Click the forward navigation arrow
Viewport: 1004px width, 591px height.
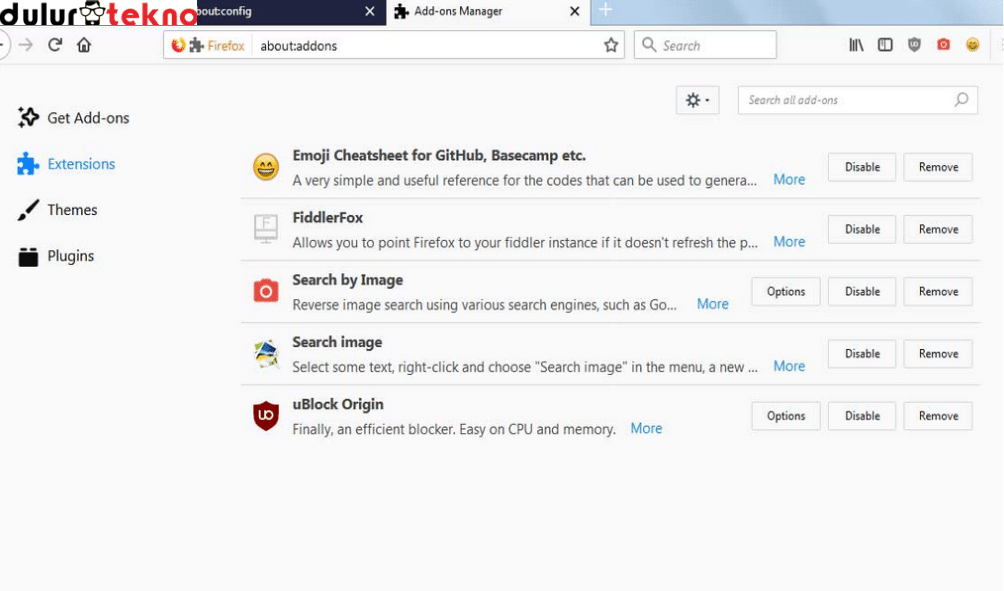pos(26,45)
